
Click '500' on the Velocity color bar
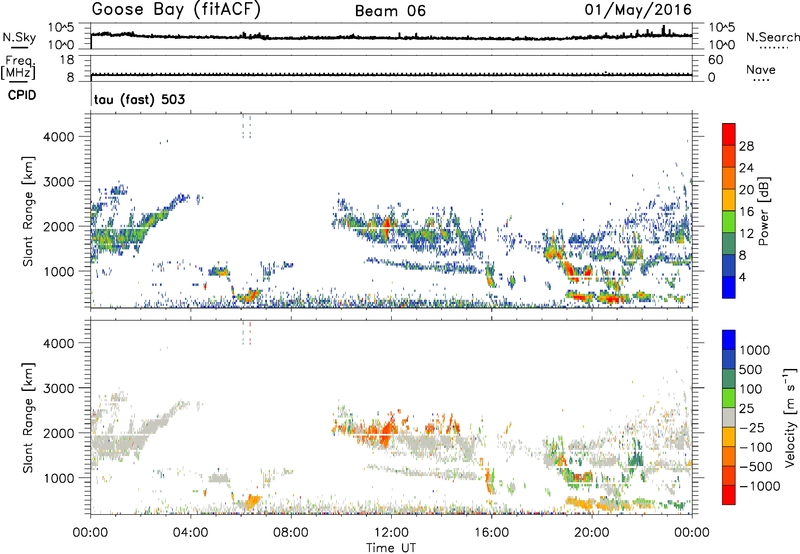point(751,369)
